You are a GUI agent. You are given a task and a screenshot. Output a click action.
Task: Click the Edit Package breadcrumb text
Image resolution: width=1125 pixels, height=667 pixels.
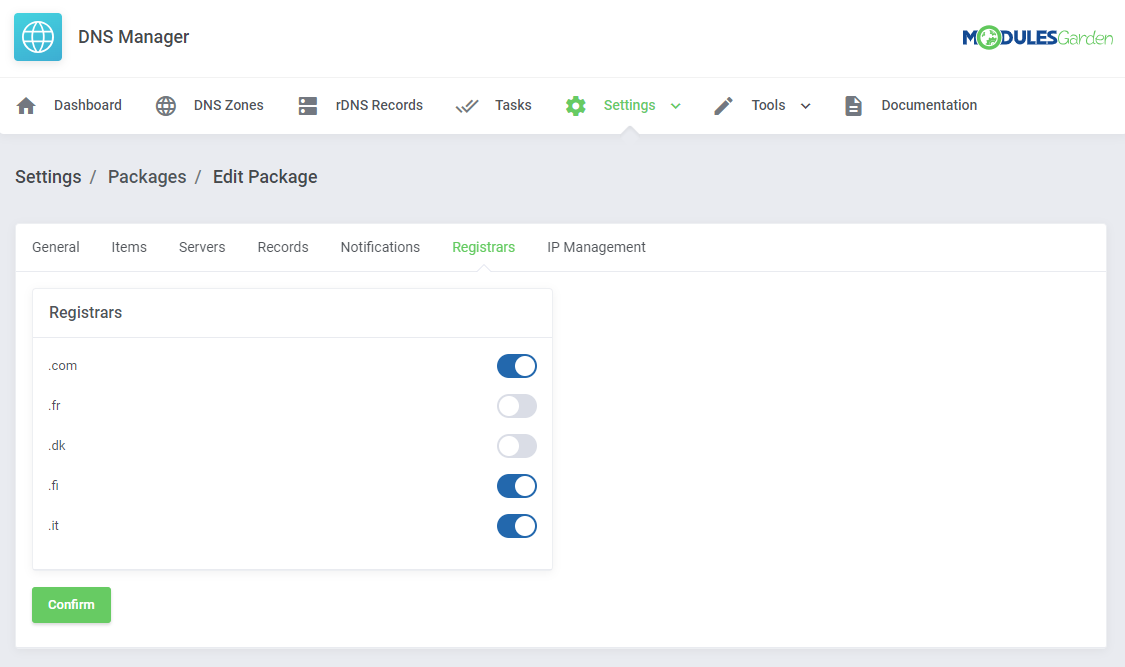click(265, 177)
